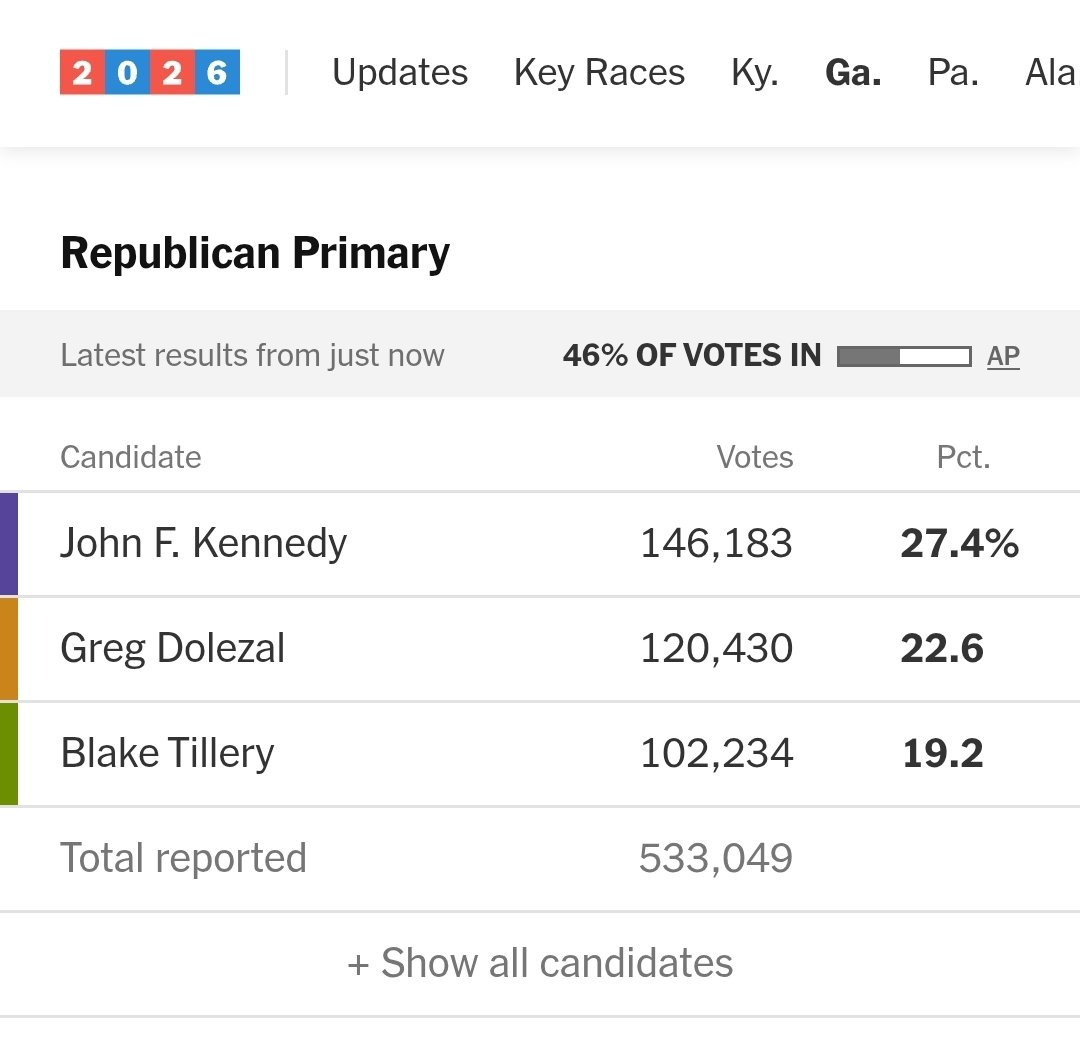Image resolution: width=1080 pixels, height=1053 pixels.
Task: Click the green Tillery color marker
Action: click(x=8, y=753)
